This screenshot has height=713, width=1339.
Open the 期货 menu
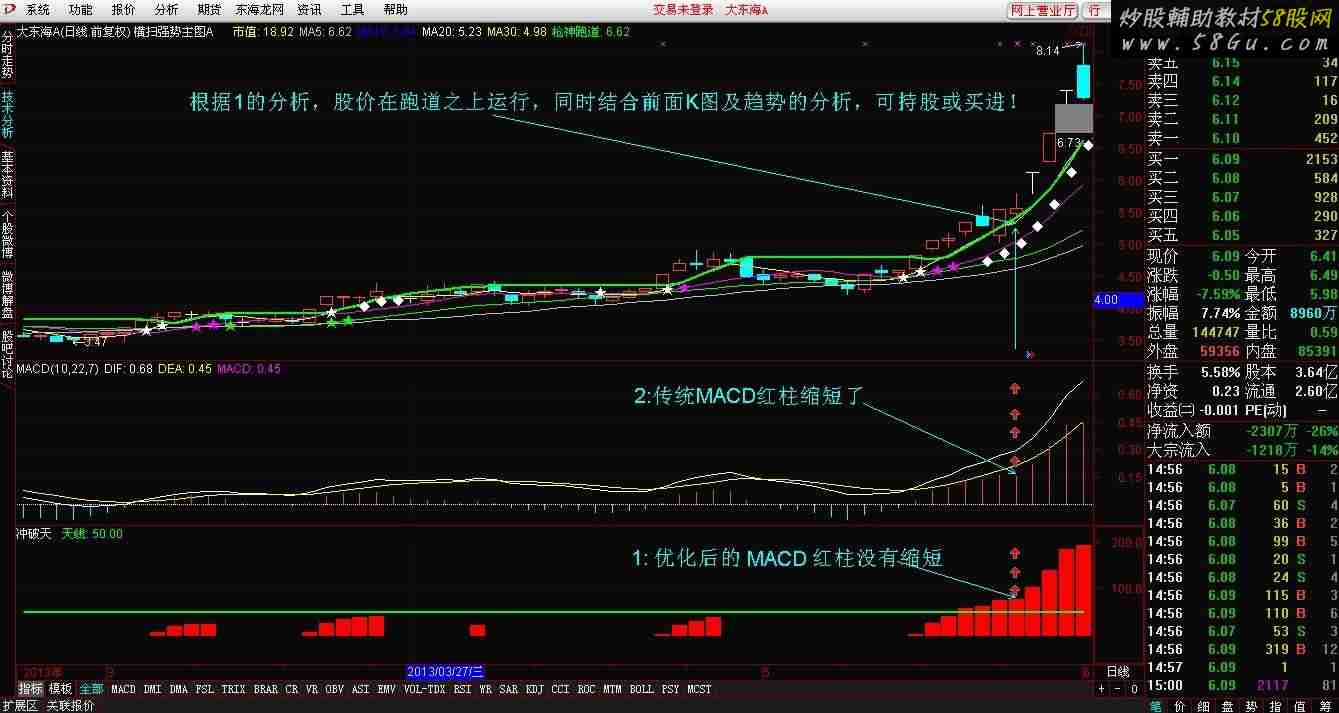209,9
